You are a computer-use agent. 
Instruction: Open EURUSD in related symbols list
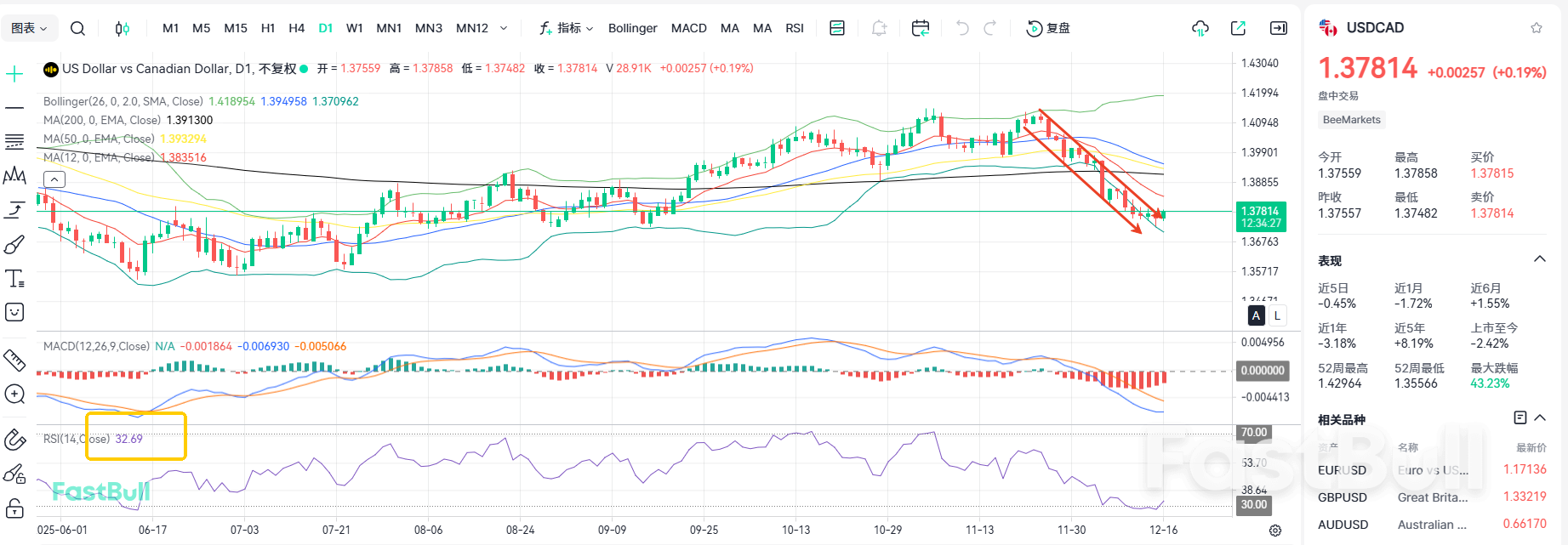1342,470
